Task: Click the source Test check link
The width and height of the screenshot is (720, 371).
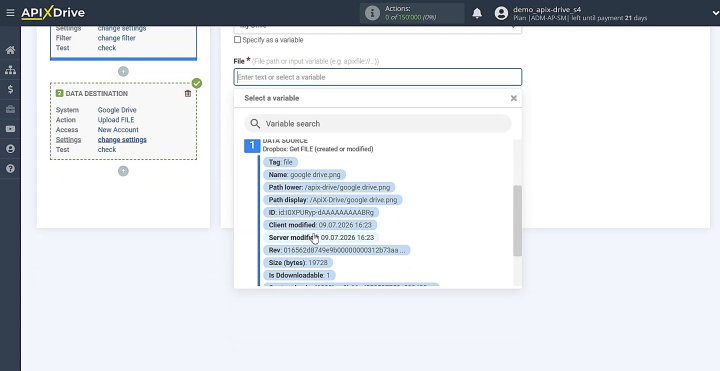Action: pyautogui.click(x=107, y=48)
